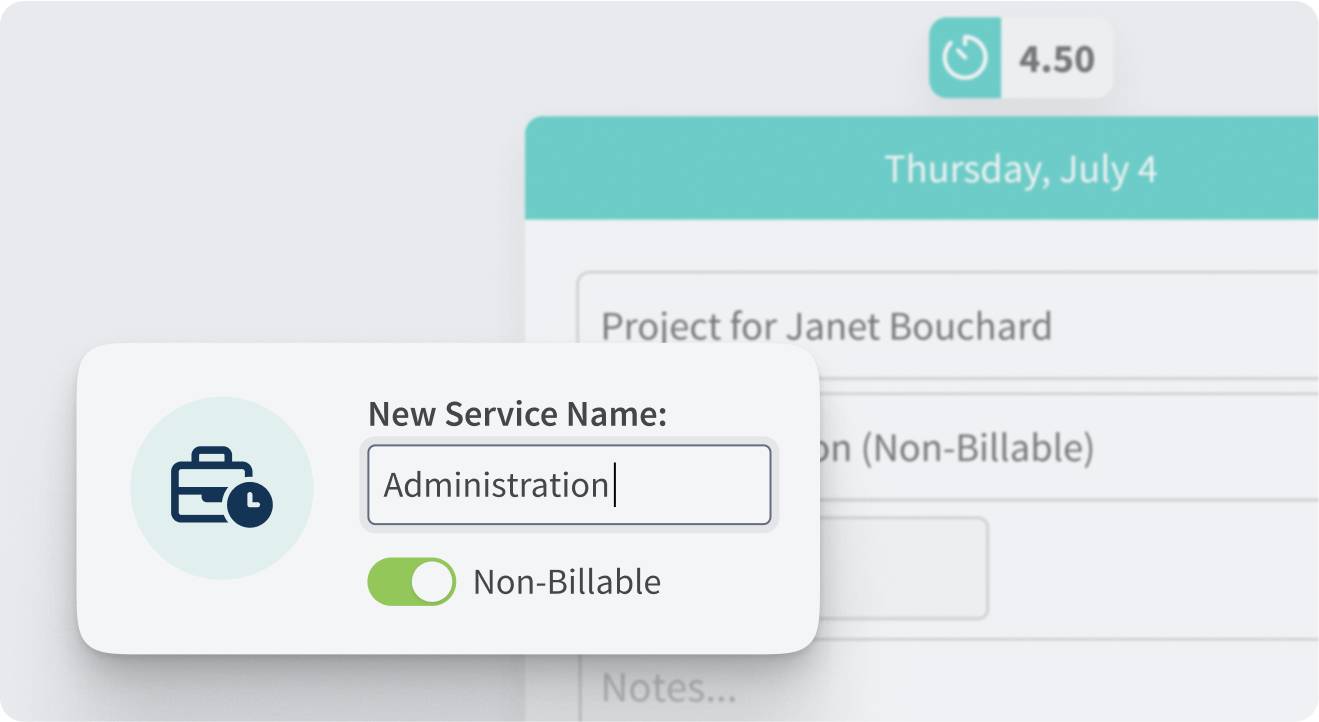Click the "(Non-Billable)" text in the service row
The height and width of the screenshot is (722, 1319).
[x=977, y=449]
